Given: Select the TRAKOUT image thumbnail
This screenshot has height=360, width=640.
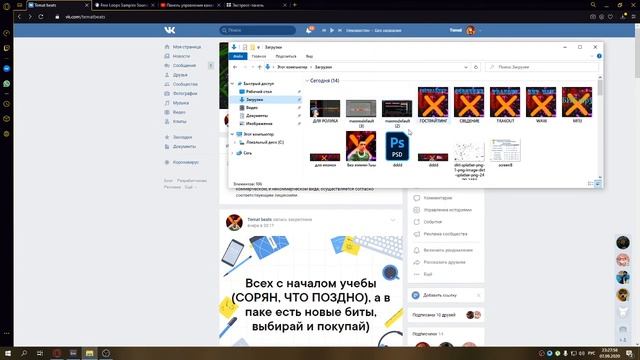Looking at the screenshot, I should coord(505,102).
